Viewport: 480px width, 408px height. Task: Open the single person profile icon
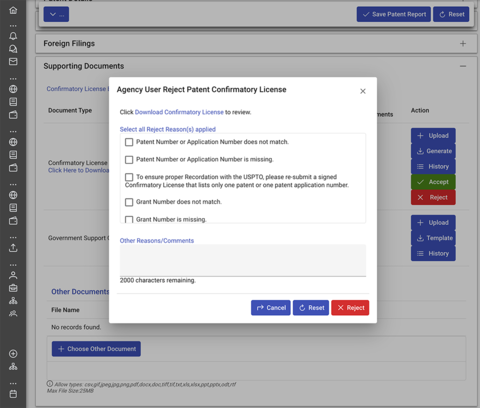coord(13,275)
